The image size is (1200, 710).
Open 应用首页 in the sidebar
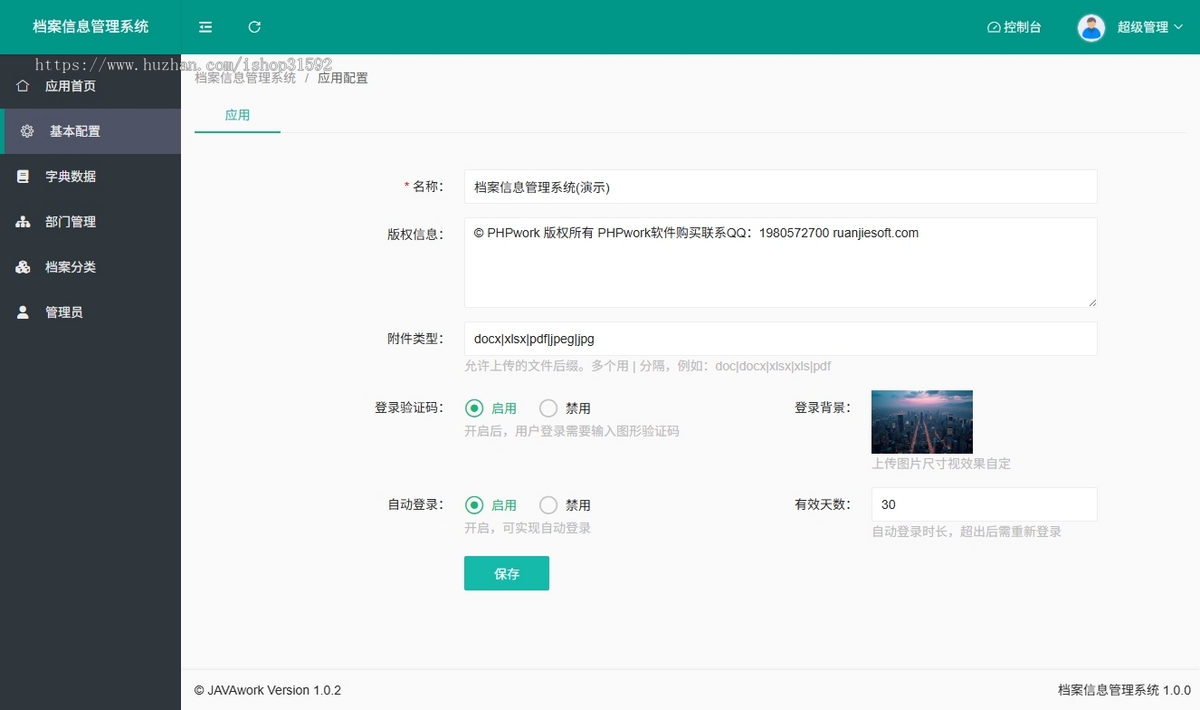point(90,86)
